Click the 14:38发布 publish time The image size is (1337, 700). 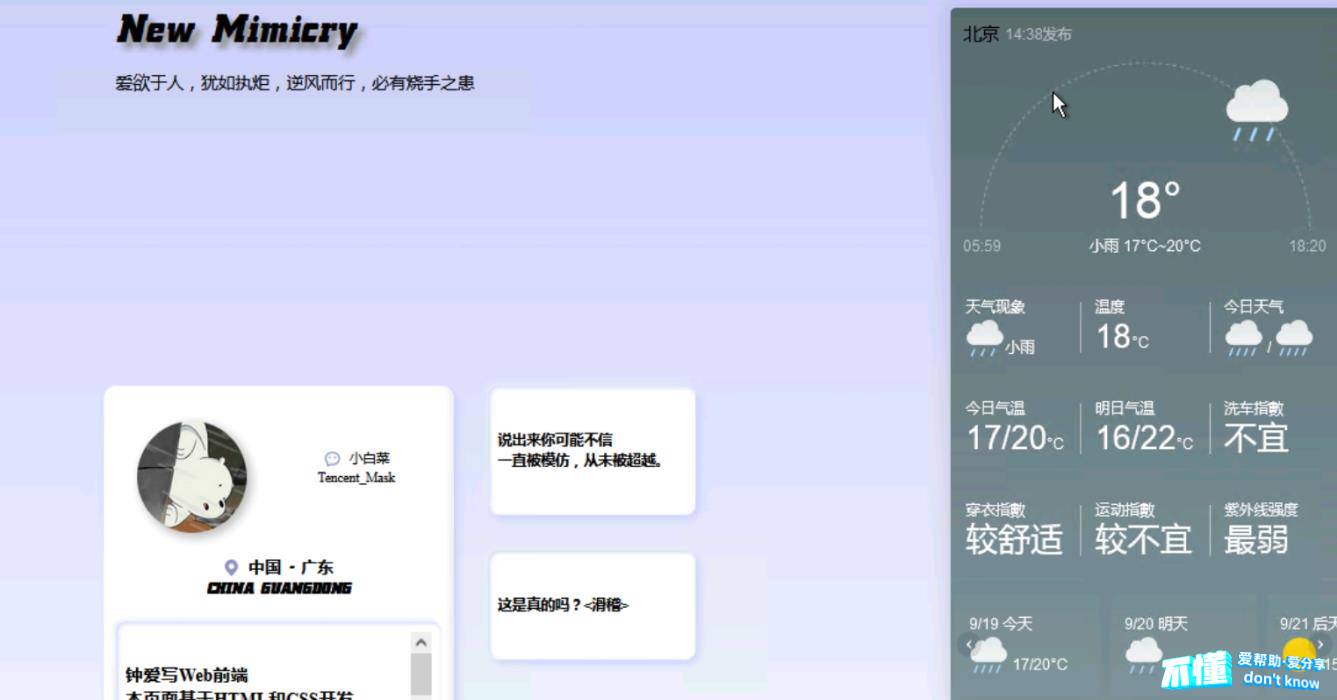tap(1038, 34)
